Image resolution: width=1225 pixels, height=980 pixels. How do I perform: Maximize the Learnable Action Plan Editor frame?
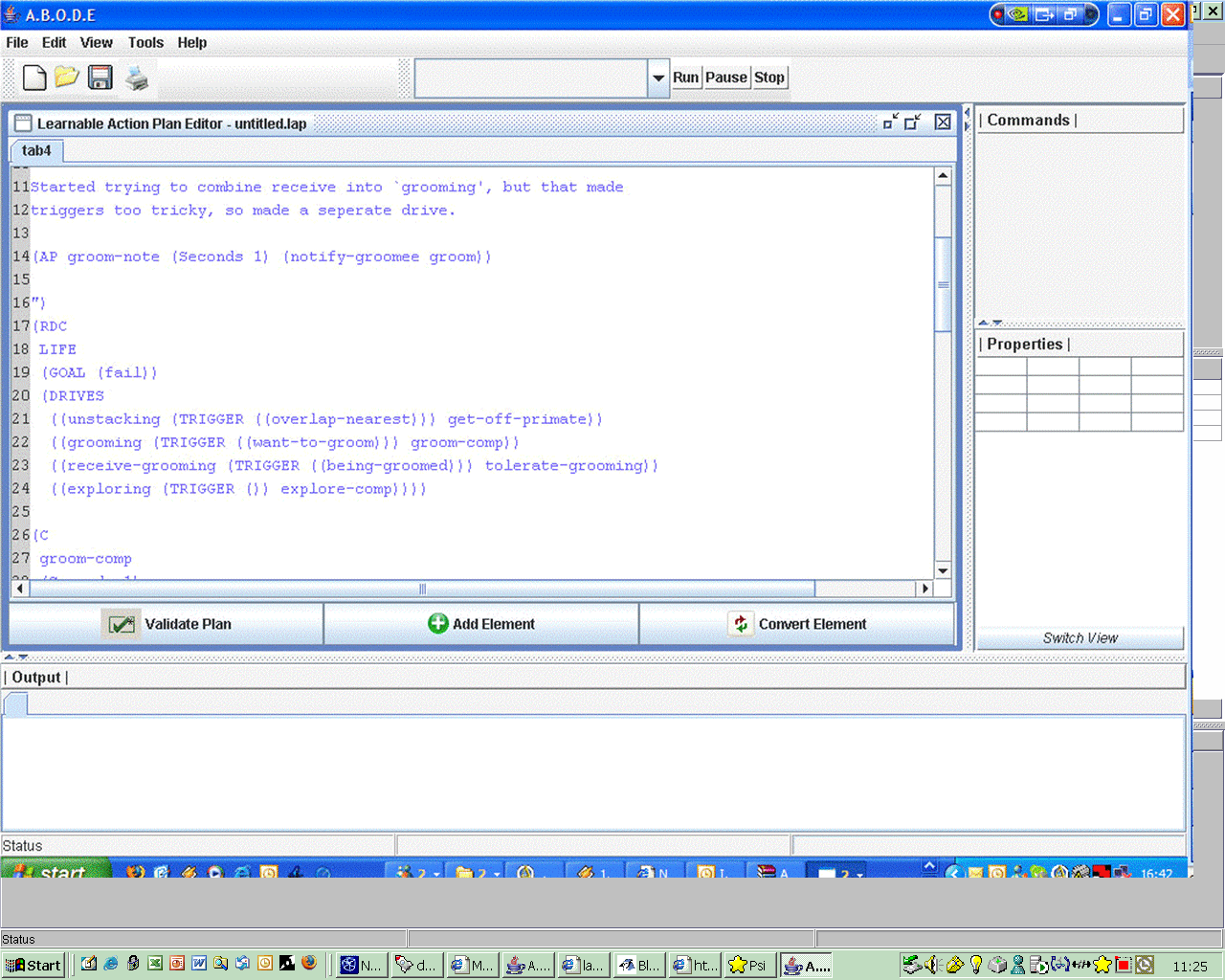coord(913,122)
